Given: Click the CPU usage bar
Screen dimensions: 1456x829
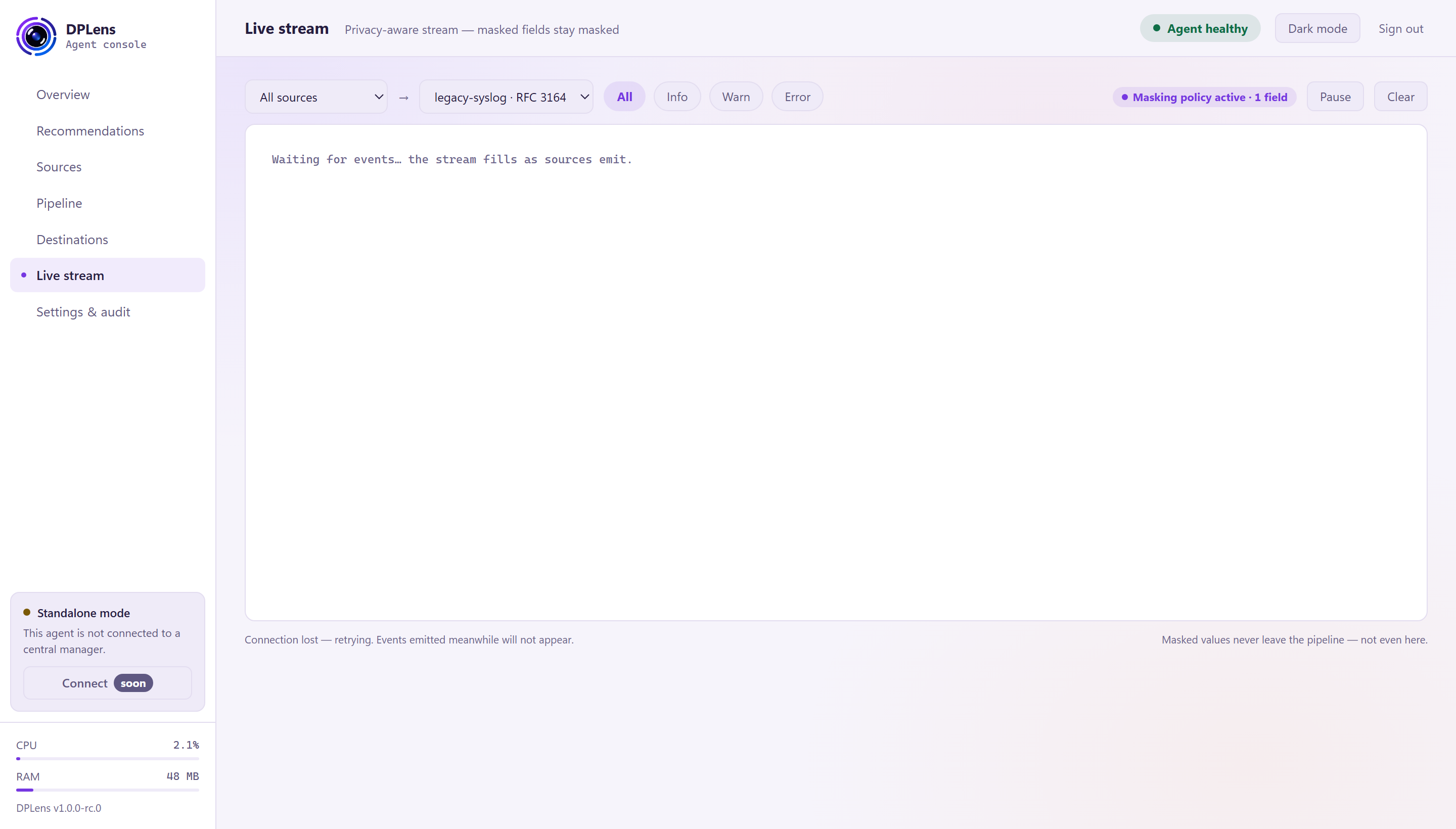Looking at the screenshot, I should pyautogui.click(x=108, y=759).
